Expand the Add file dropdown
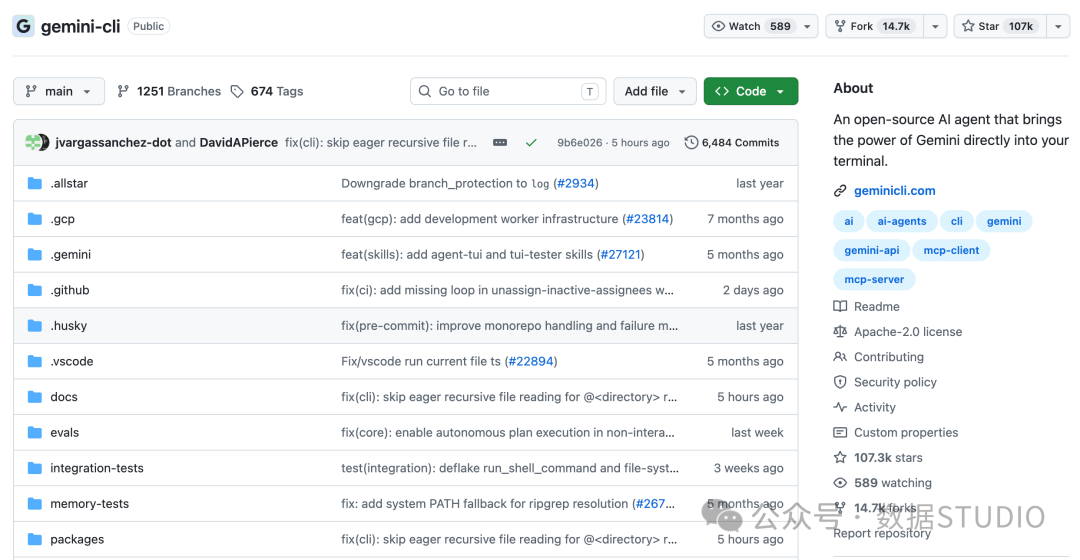Viewport: 1080px width, 560px height. point(654,91)
